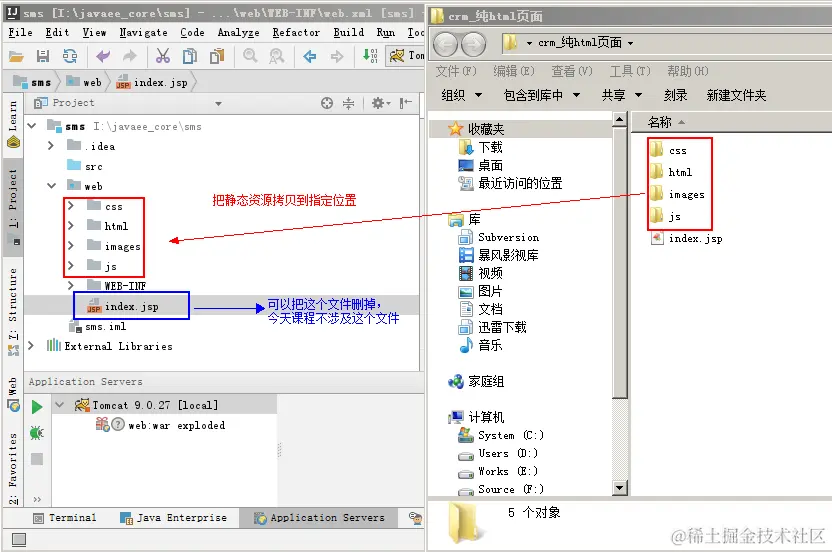
Task: Open the Explorer address path dropdown arrow
Action: click(x=630, y=43)
